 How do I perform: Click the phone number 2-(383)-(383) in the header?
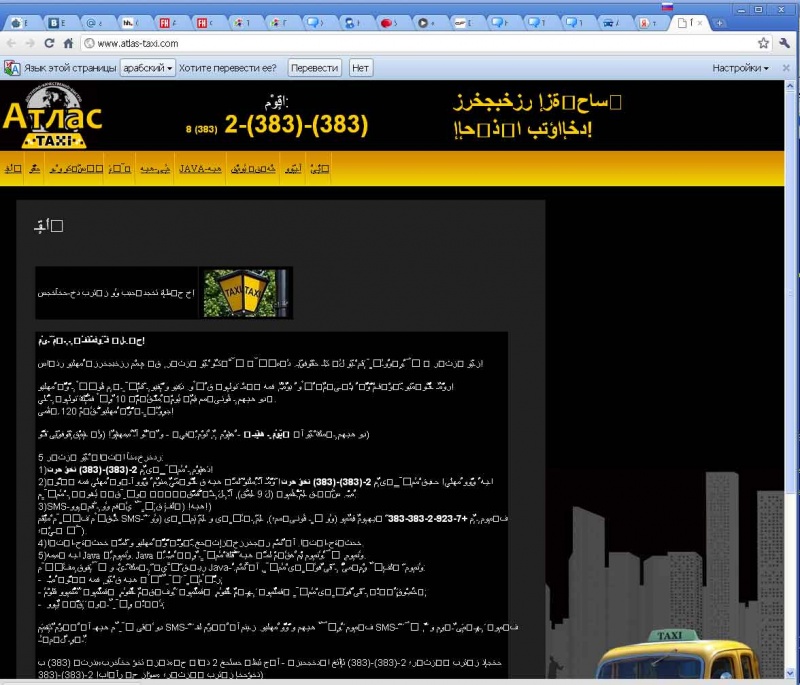[x=296, y=124]
